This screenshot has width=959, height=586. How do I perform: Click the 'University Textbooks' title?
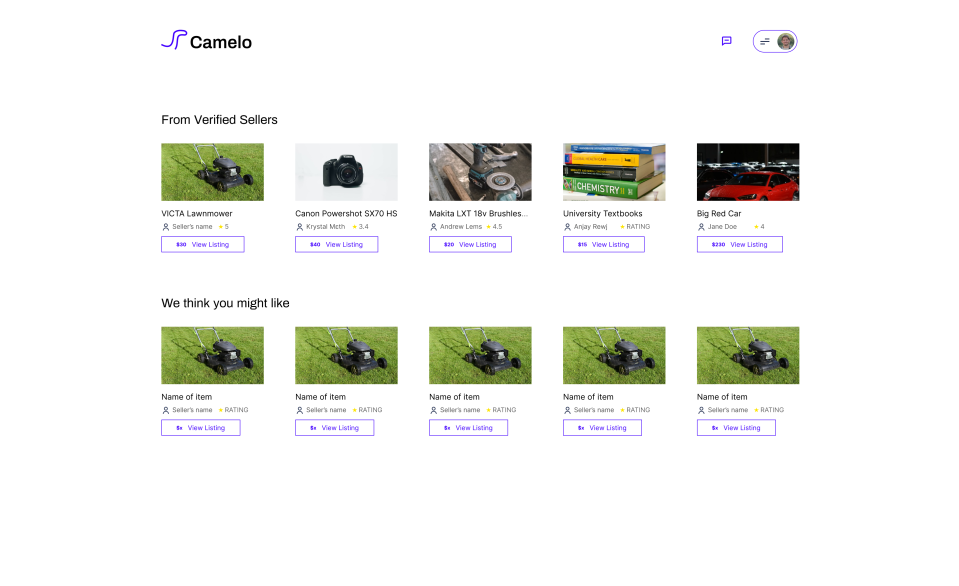coord(602,213)
